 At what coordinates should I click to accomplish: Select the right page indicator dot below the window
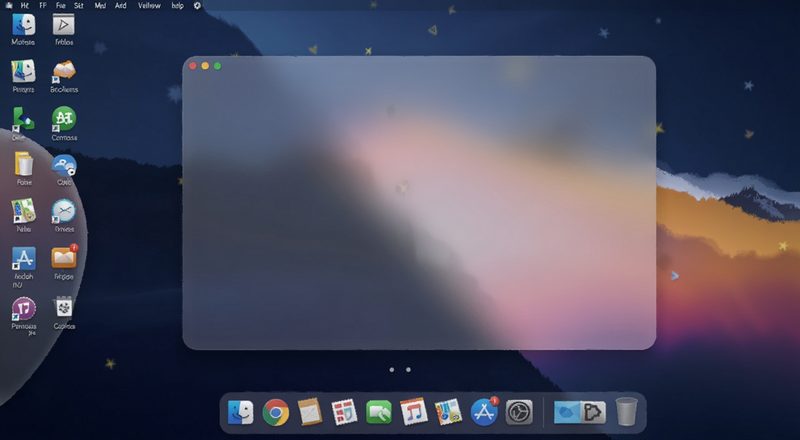tap(408, 370)
